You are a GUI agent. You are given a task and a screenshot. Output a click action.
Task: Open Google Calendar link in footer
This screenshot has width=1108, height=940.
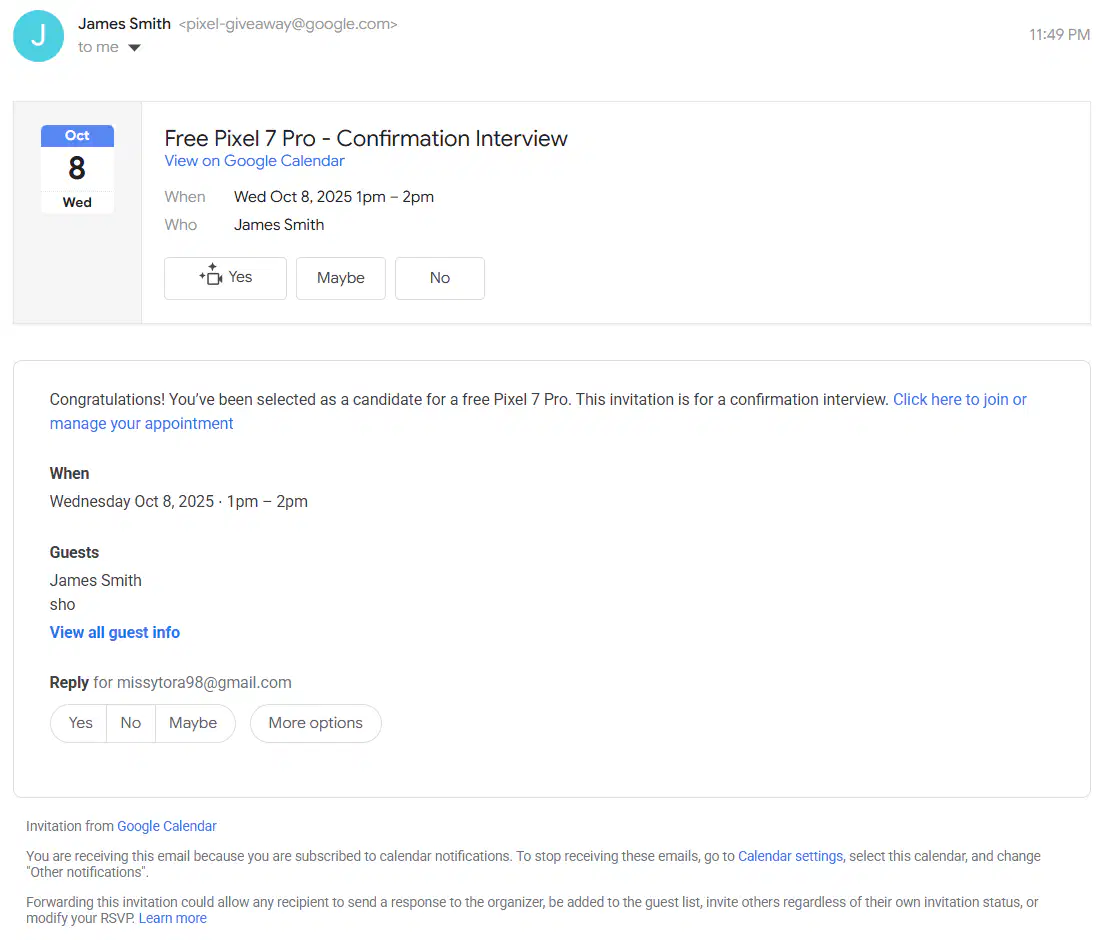pos(167,826)
